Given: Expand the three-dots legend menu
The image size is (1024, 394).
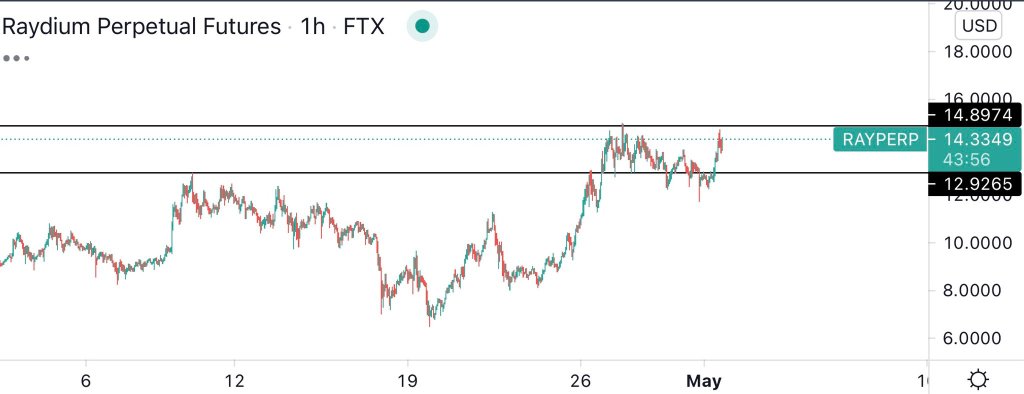Looking at the screenshot, I should tap(16, 58).
